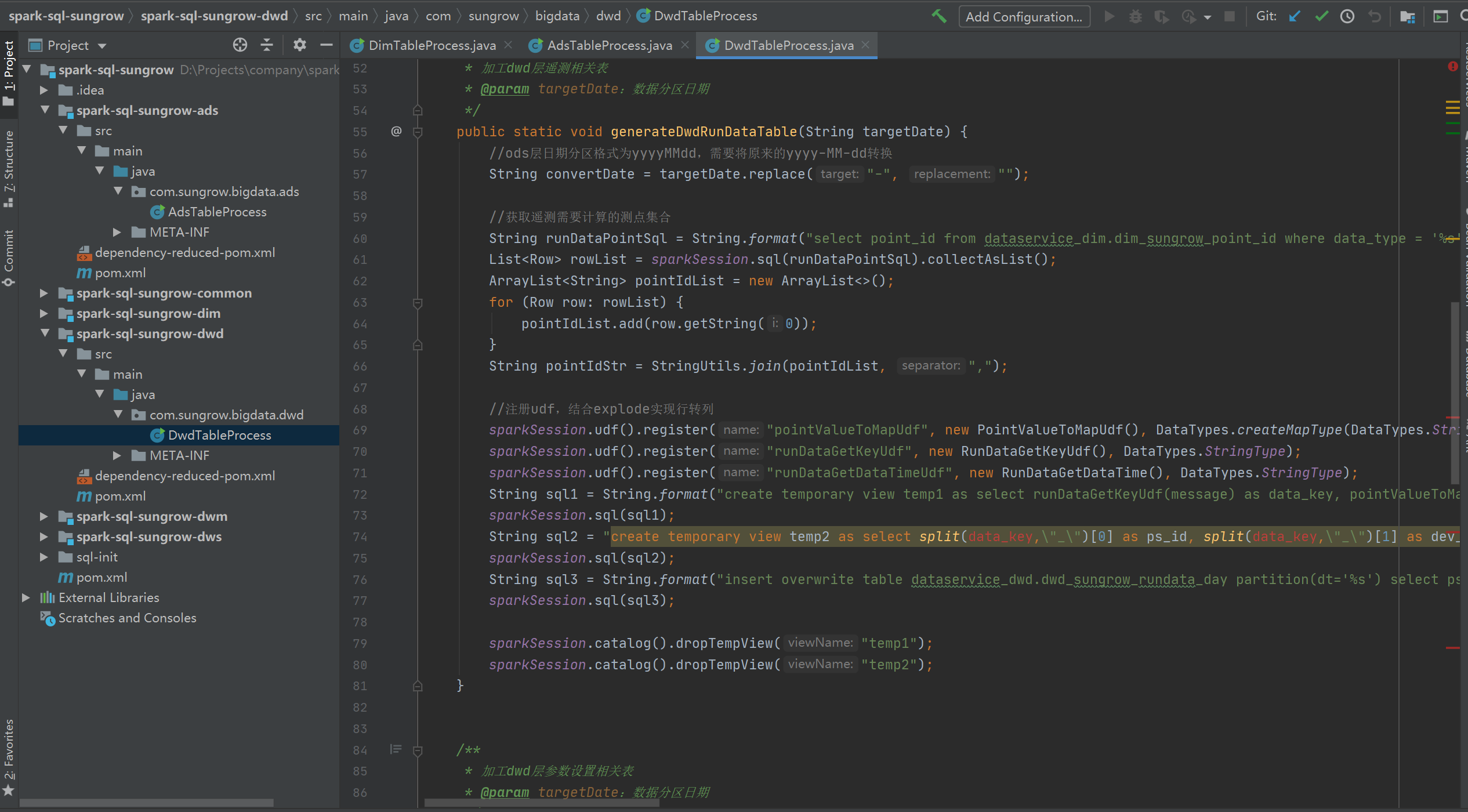
Task: Open the Favorites tool window tab
Action: tap(9, 757)
